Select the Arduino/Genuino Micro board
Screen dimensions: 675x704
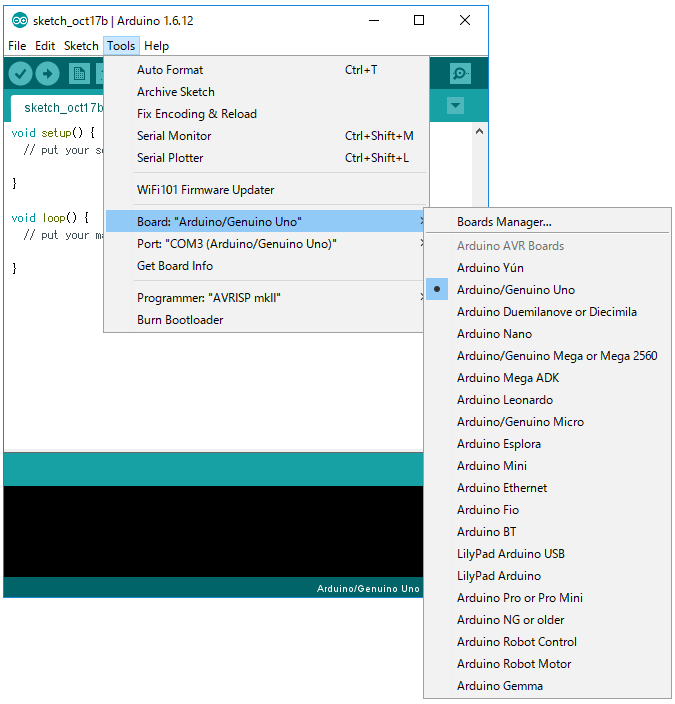point(547,422)
